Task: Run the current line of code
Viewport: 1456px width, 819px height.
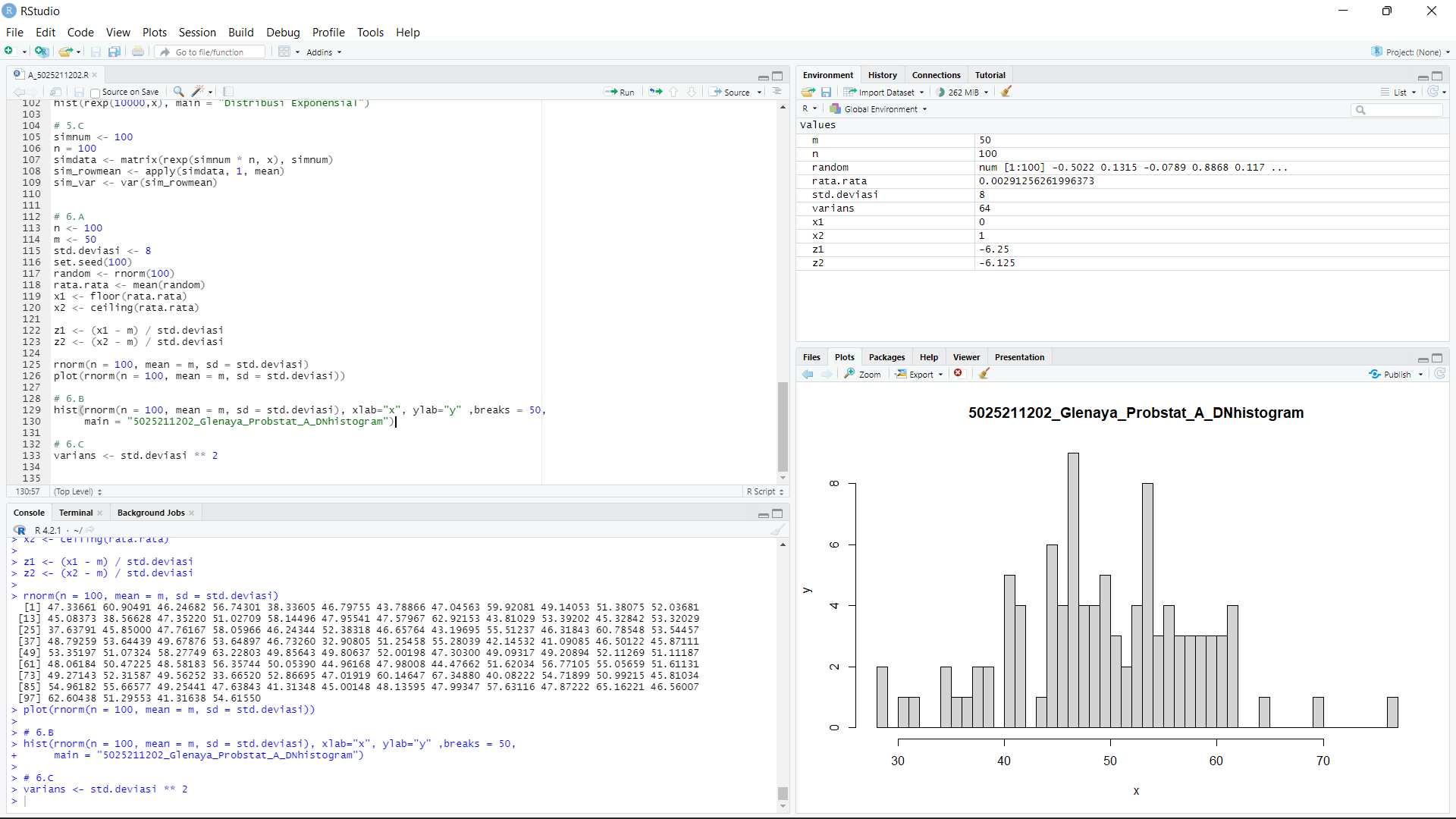Action: click(x=620, y=92)
